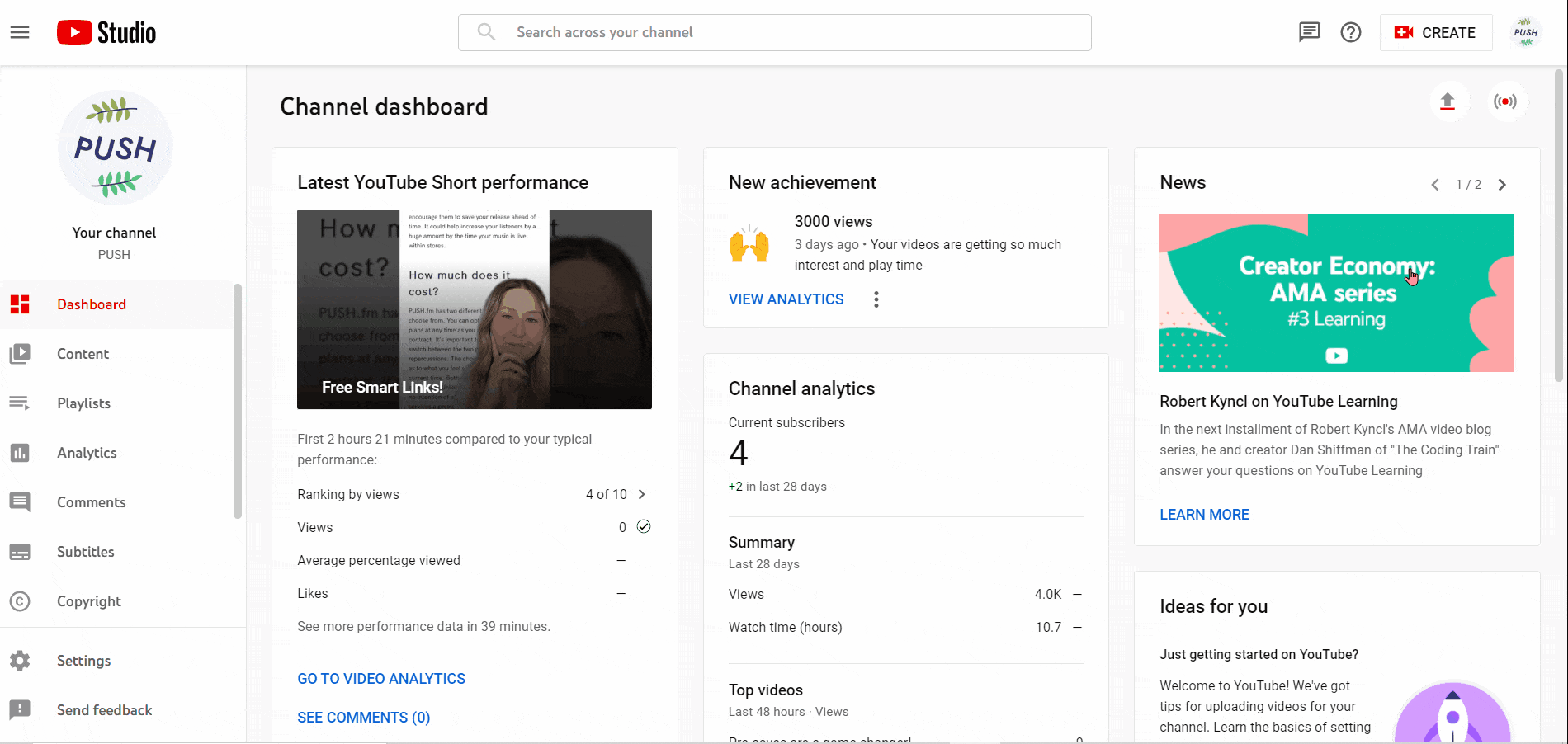This screenshot has width=1568, height=744.
Task: Click the PUSH channel avatar
Action: 1526,32
